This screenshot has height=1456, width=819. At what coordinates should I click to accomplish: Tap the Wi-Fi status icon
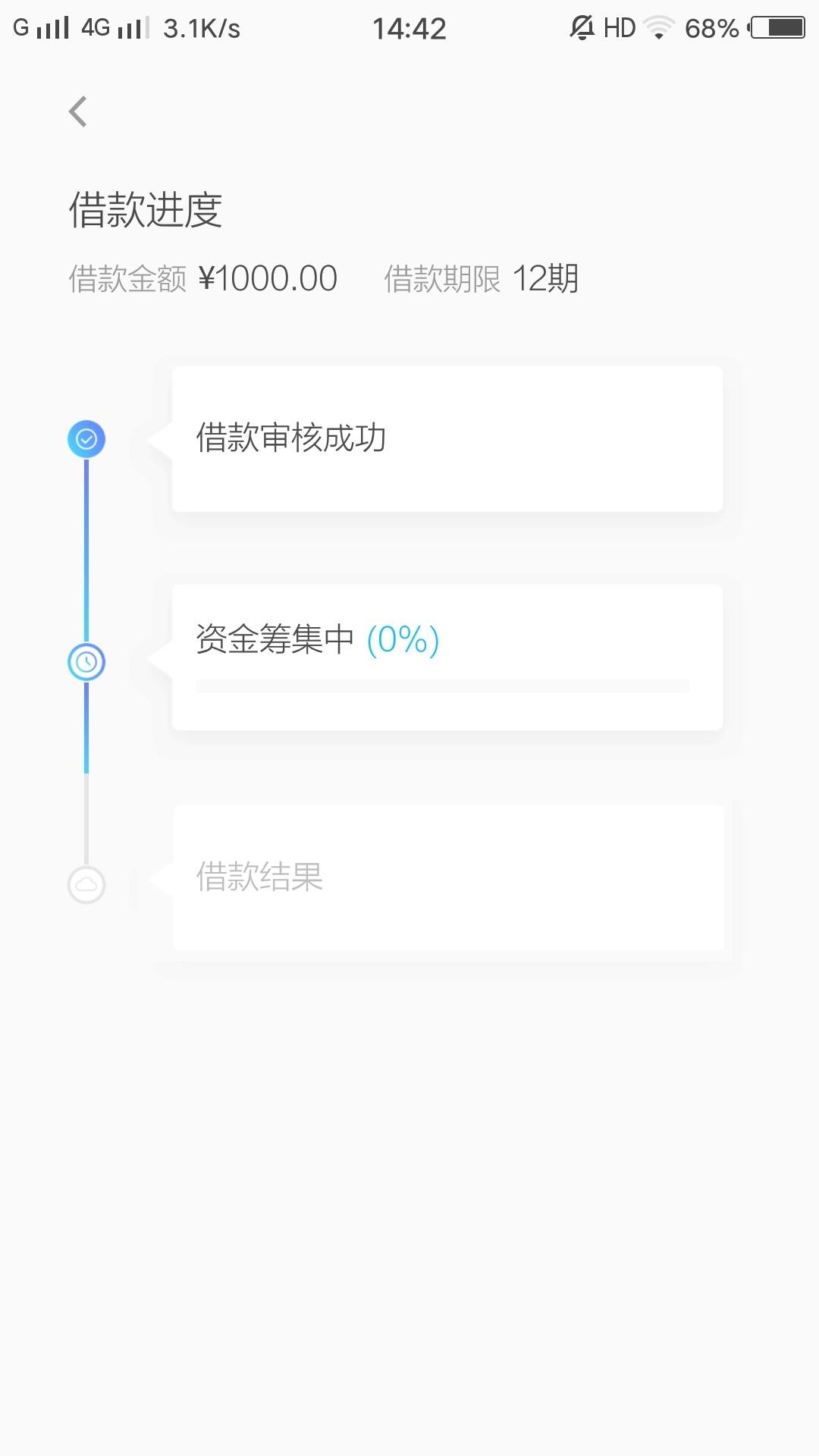tap(659, 28)
